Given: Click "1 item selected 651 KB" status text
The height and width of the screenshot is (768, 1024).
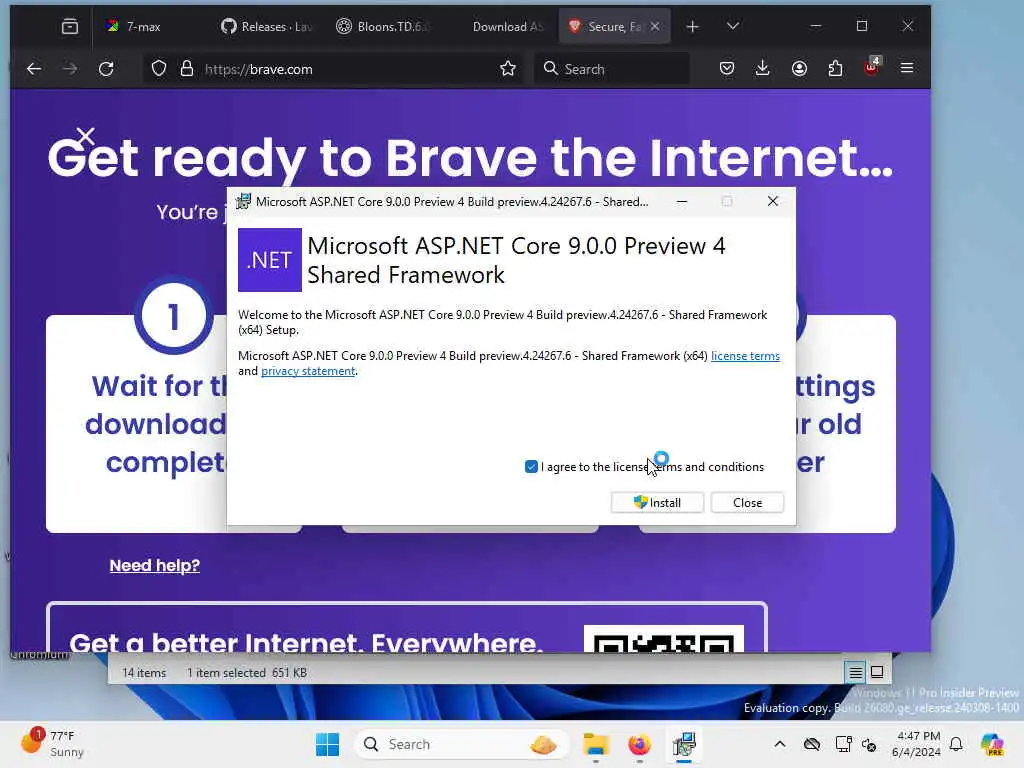Looking at the screenshot, I should coord(247,673).
